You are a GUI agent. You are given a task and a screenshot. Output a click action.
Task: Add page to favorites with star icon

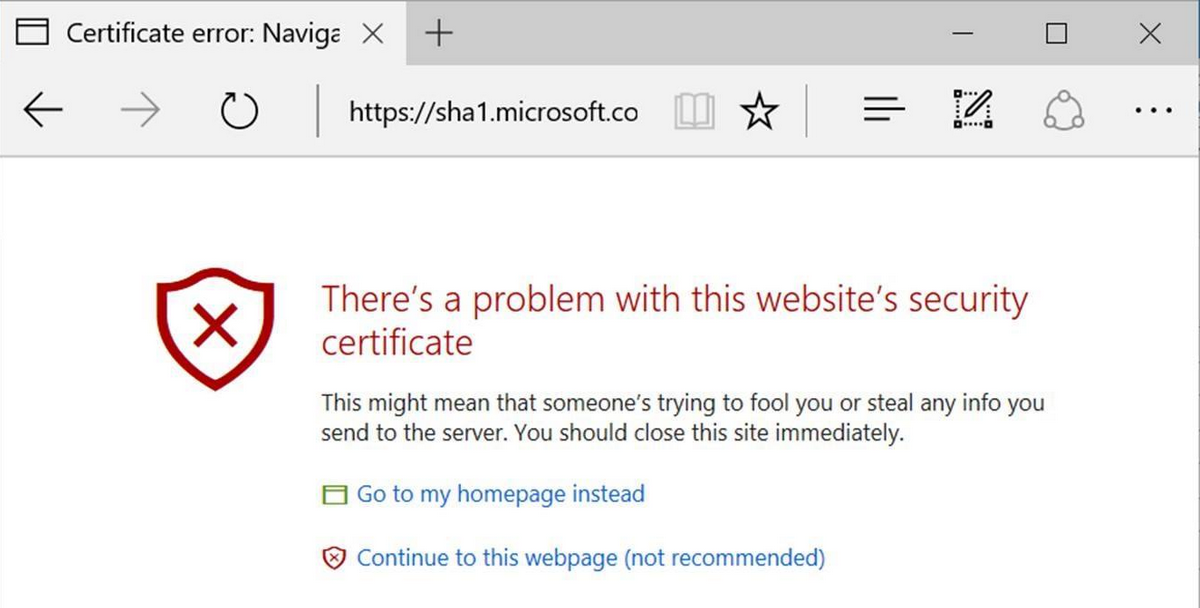[759, 111]
